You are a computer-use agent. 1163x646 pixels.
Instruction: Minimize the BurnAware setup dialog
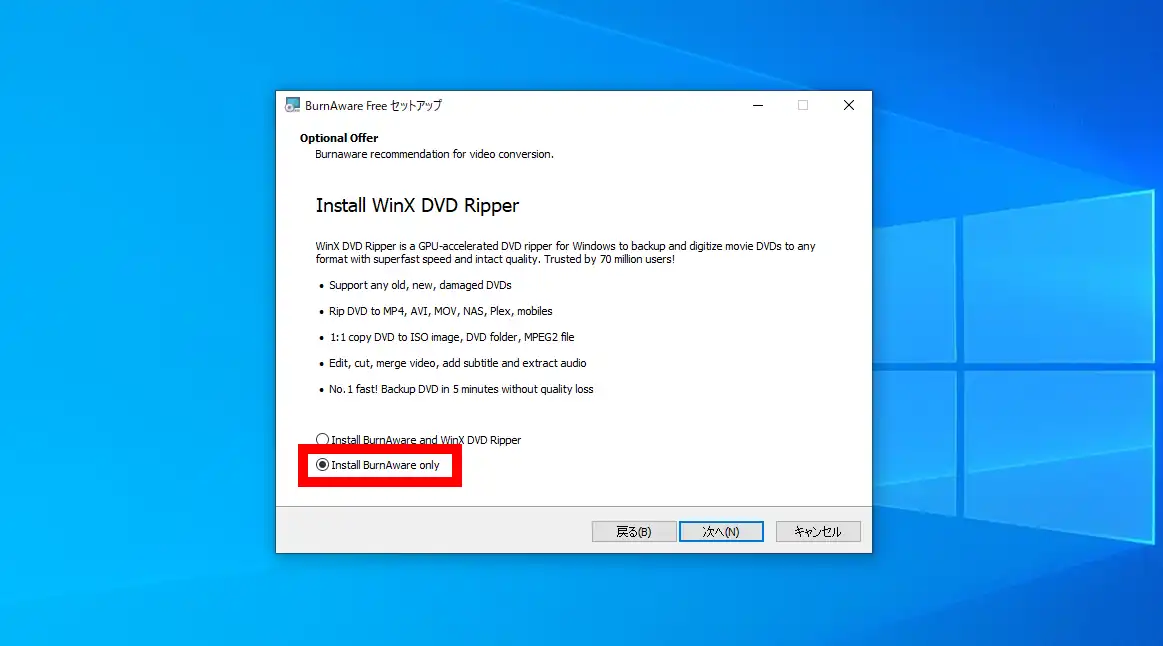click(x=756, y=105)
